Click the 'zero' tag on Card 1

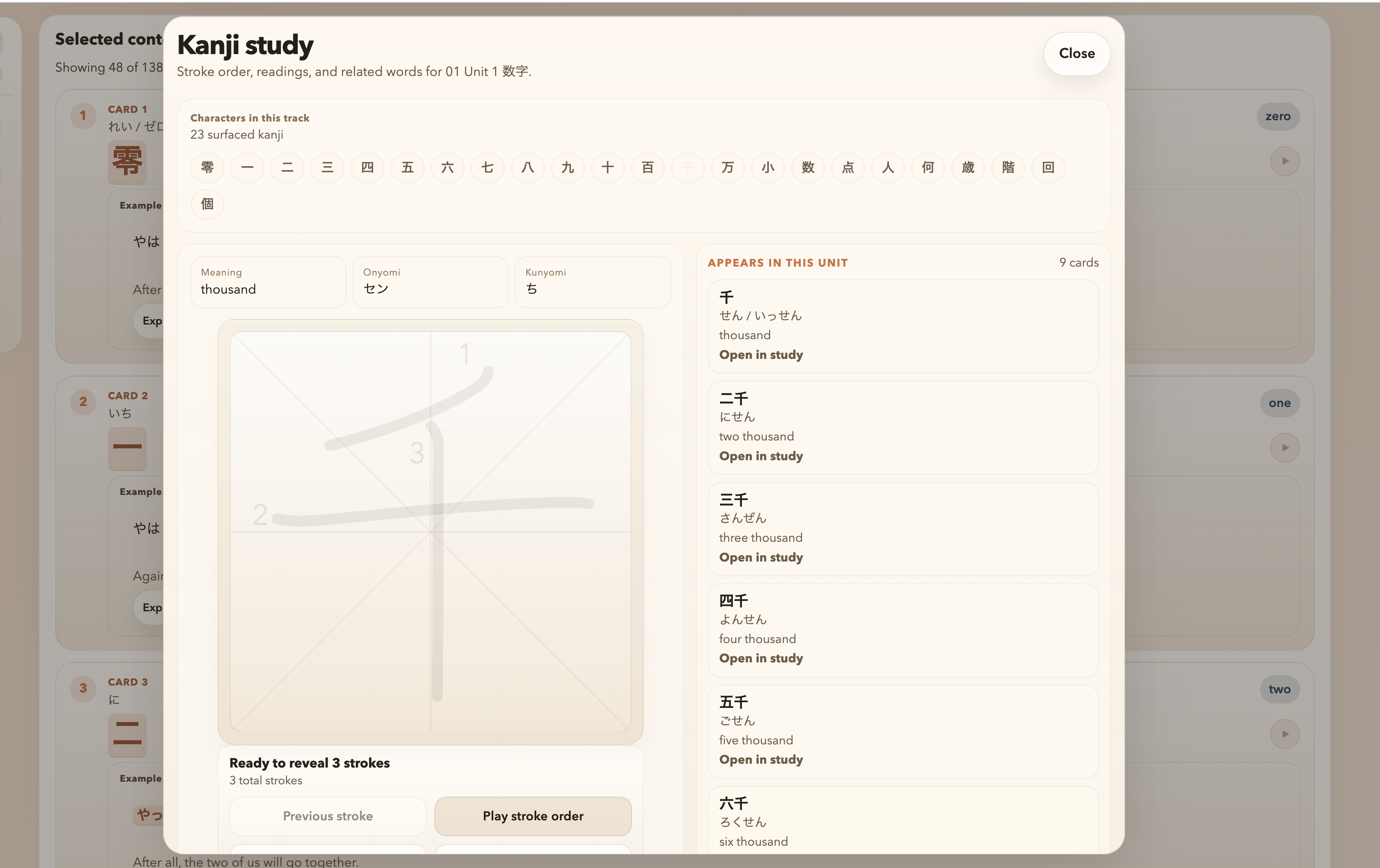[x=1278, y=116]
